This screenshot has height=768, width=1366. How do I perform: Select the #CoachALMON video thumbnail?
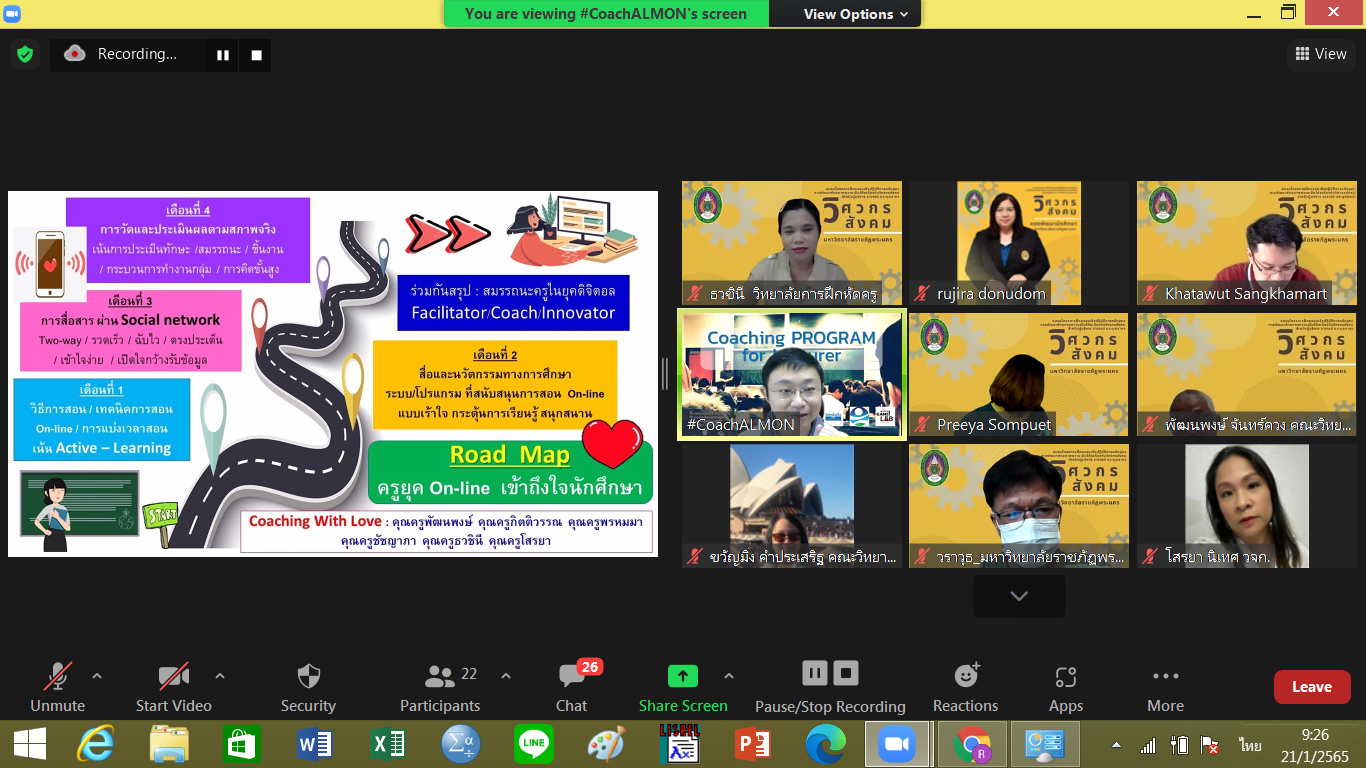pyautogui.click(x=792, y=374)
